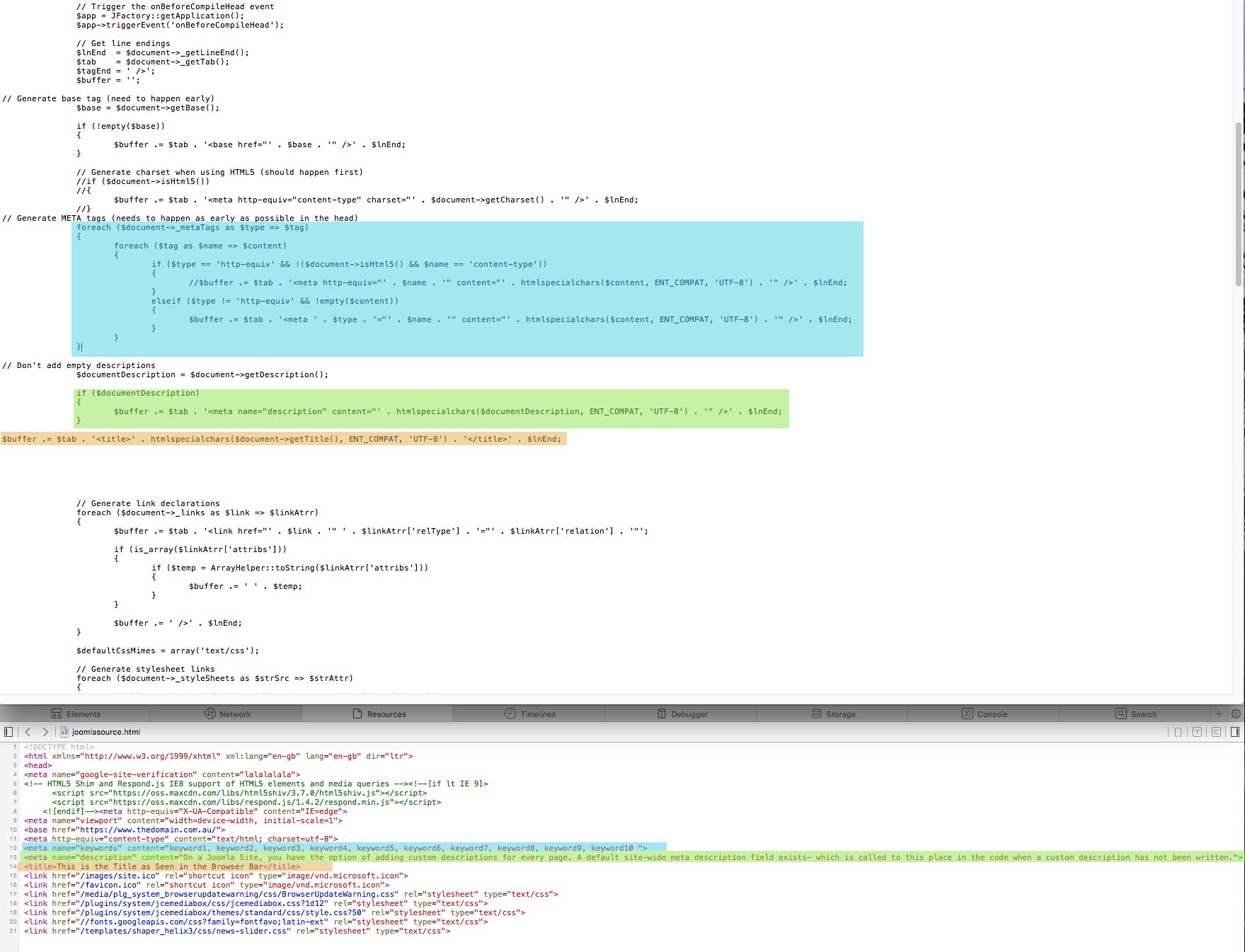Viewport: 1245px width, 952px height.
Task: Open the Search tab
Action: [x=1136, y=714]
